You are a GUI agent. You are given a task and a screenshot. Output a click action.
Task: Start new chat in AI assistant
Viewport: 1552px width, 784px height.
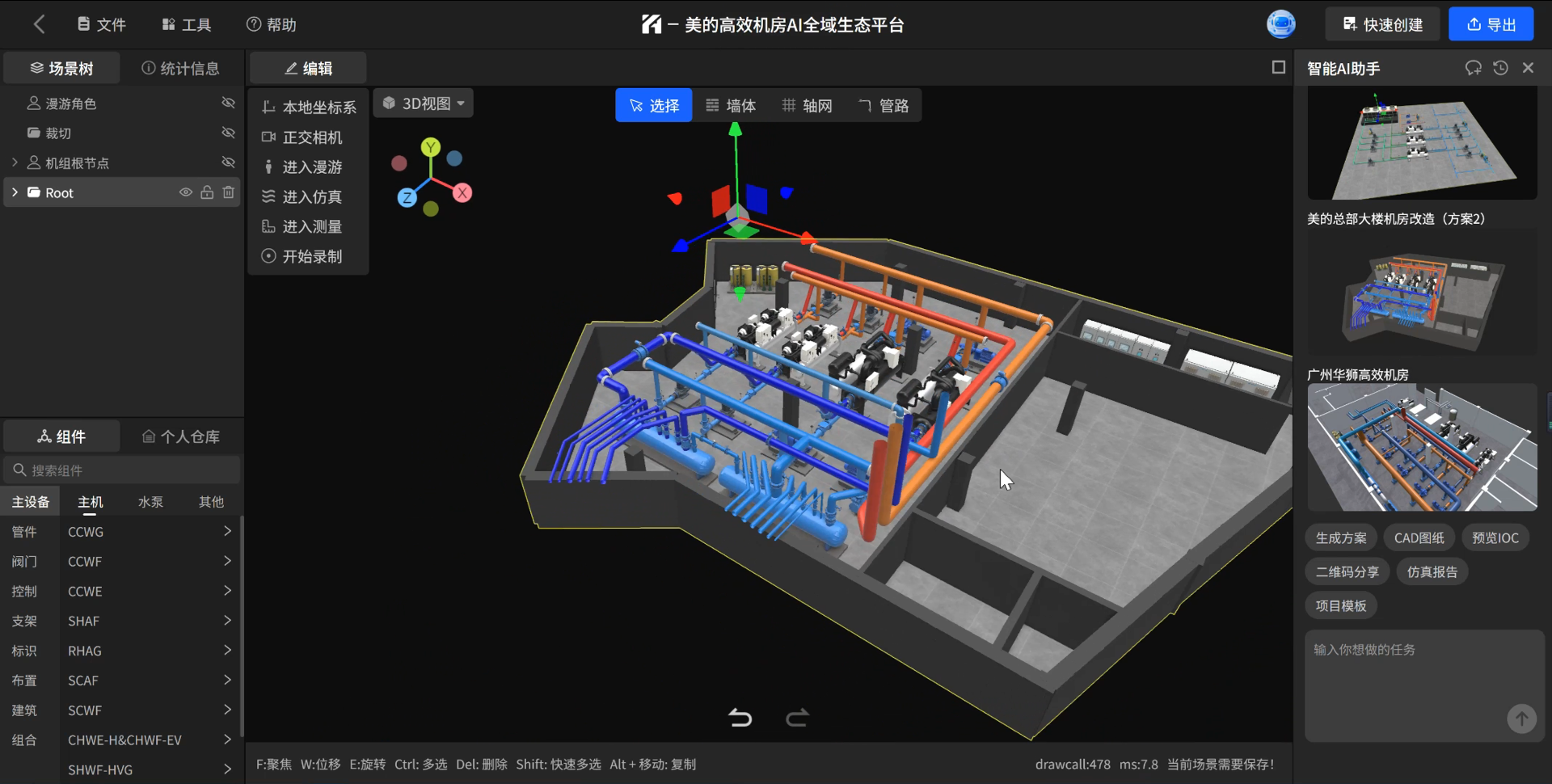[1474, 69]
